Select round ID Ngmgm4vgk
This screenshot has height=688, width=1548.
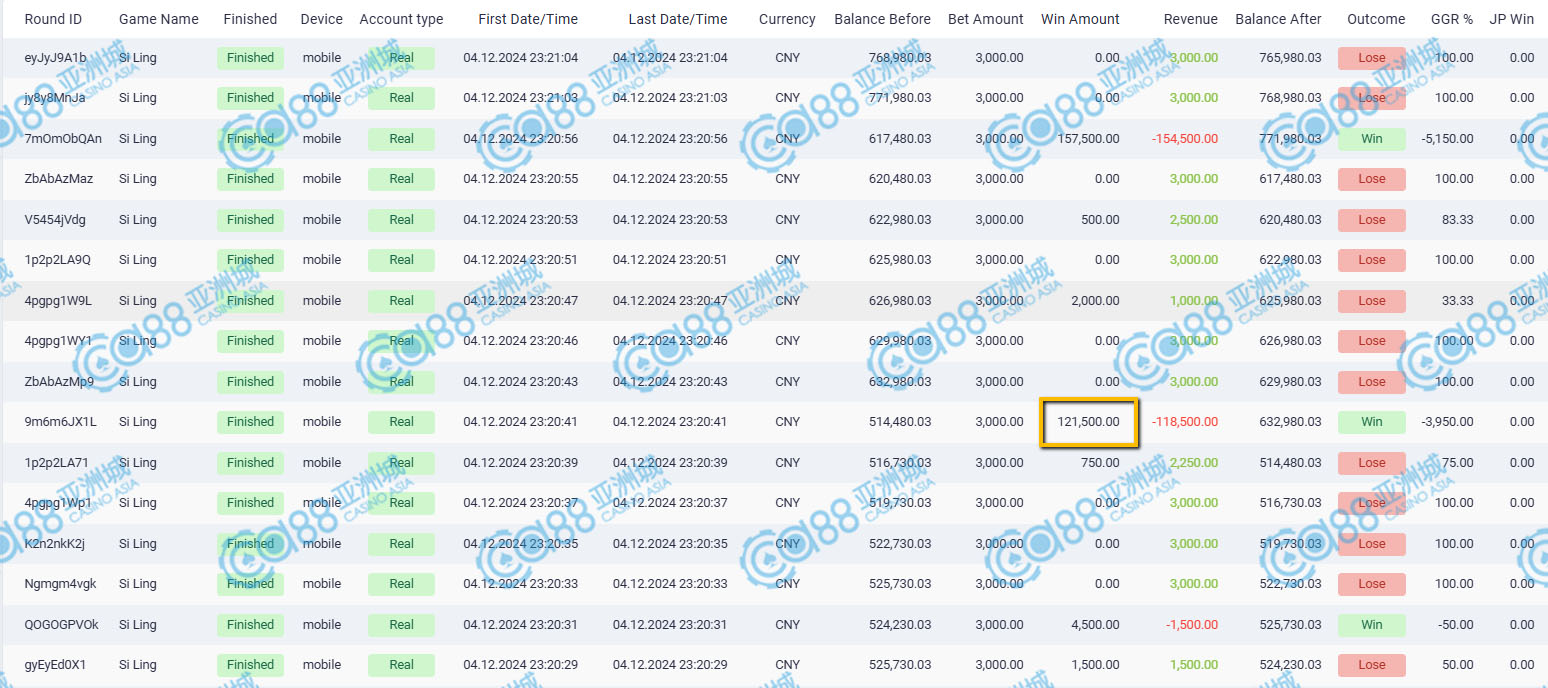60,584
